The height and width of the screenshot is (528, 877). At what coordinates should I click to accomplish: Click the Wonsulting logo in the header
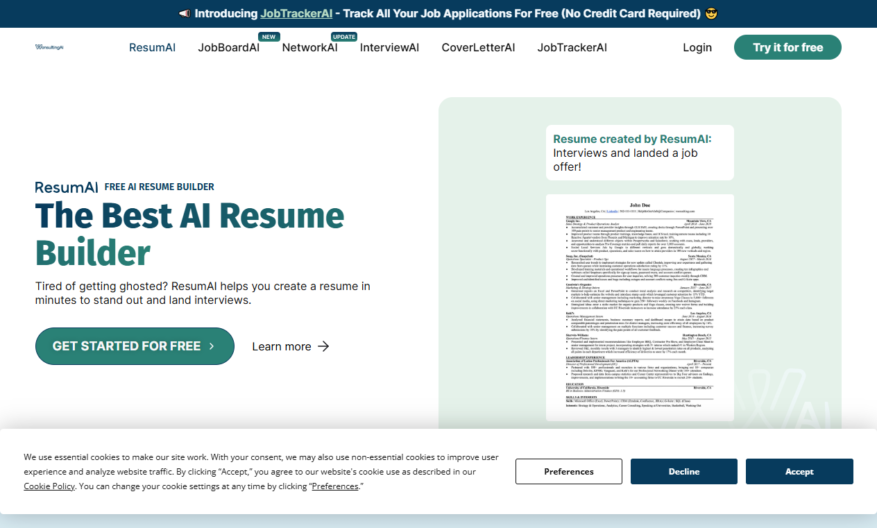[x=49, y=47]
